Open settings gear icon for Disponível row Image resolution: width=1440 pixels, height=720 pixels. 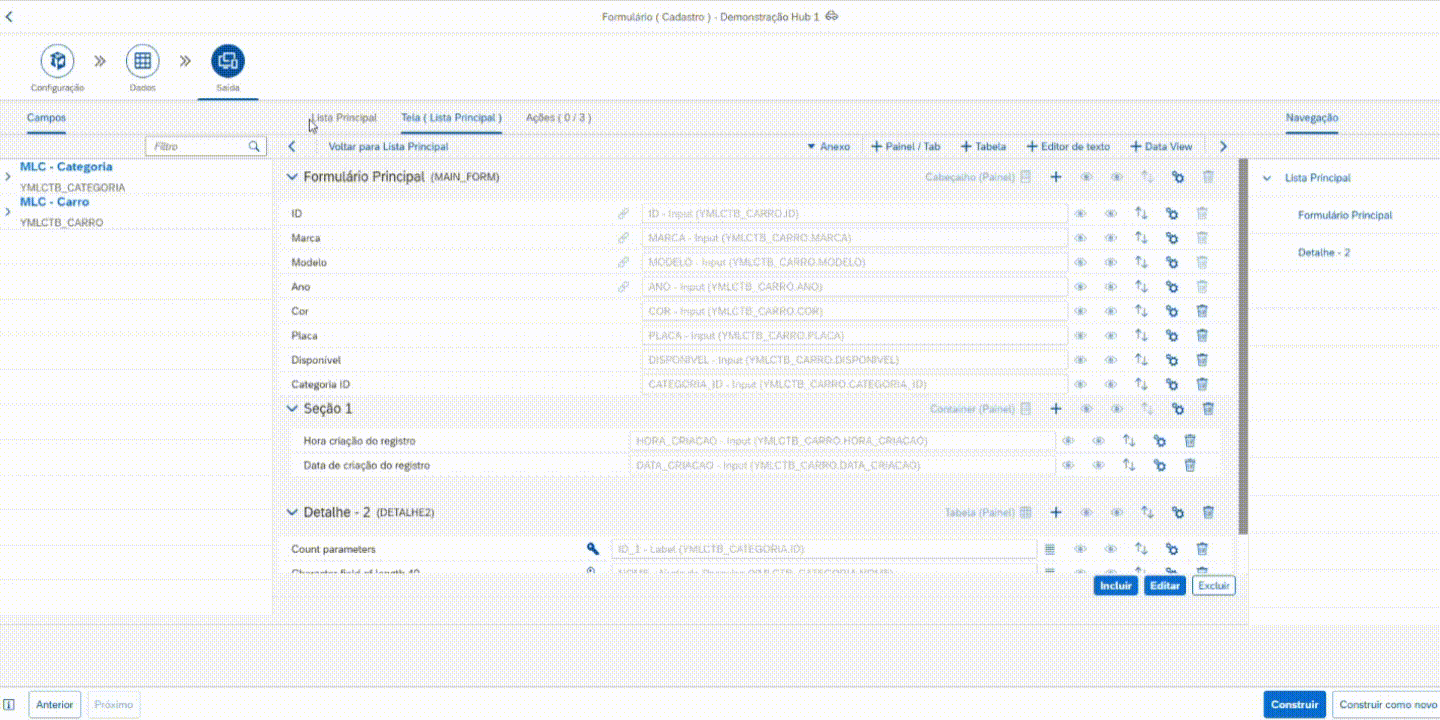tap(1171, 360)
